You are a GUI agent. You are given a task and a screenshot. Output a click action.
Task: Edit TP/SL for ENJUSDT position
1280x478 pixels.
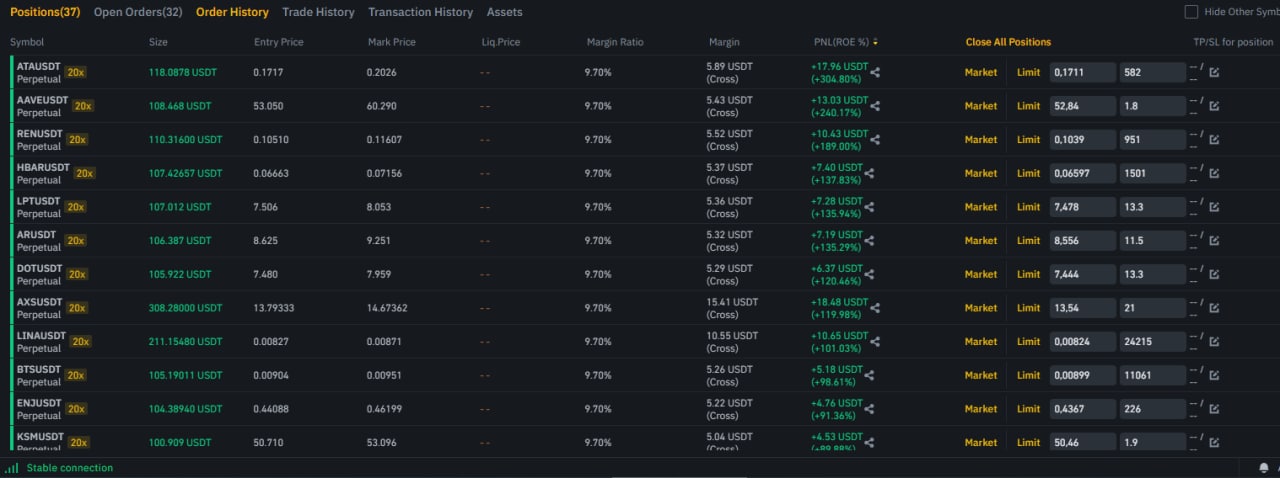[1214, 408]
